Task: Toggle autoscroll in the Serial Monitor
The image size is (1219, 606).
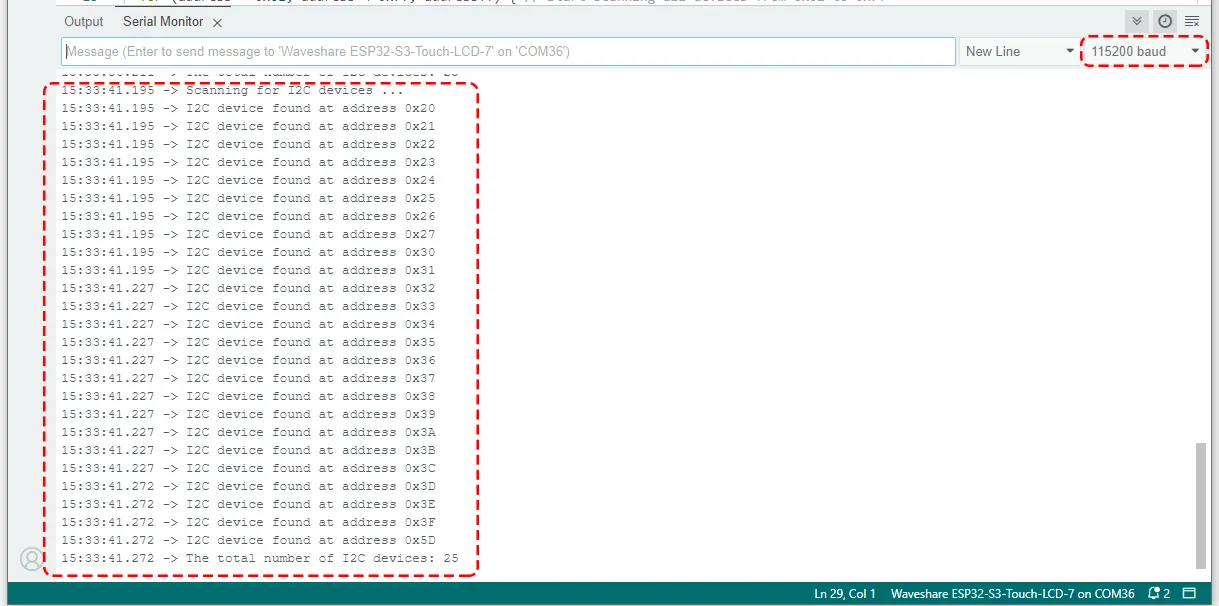Action: [1137, 21]
